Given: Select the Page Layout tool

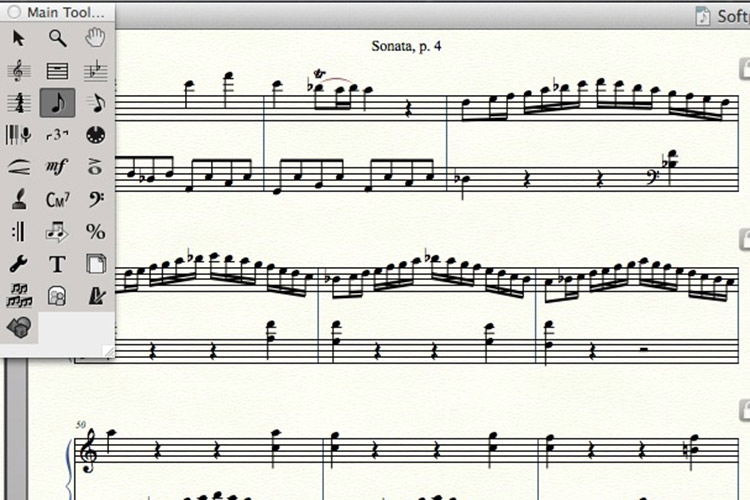Looking at the screenshot, I should tap(95, 264).
